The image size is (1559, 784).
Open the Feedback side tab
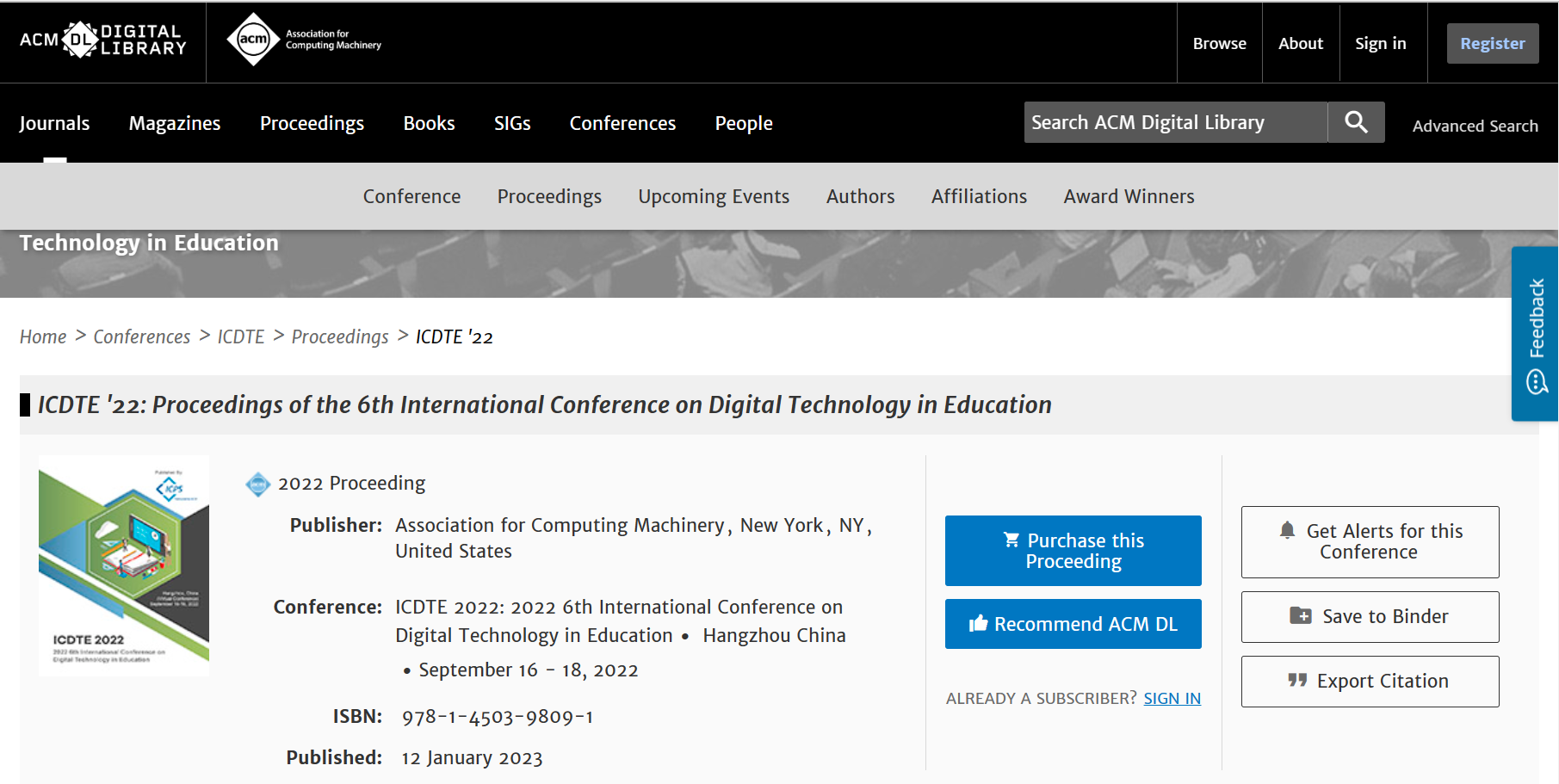[1535, 334]
